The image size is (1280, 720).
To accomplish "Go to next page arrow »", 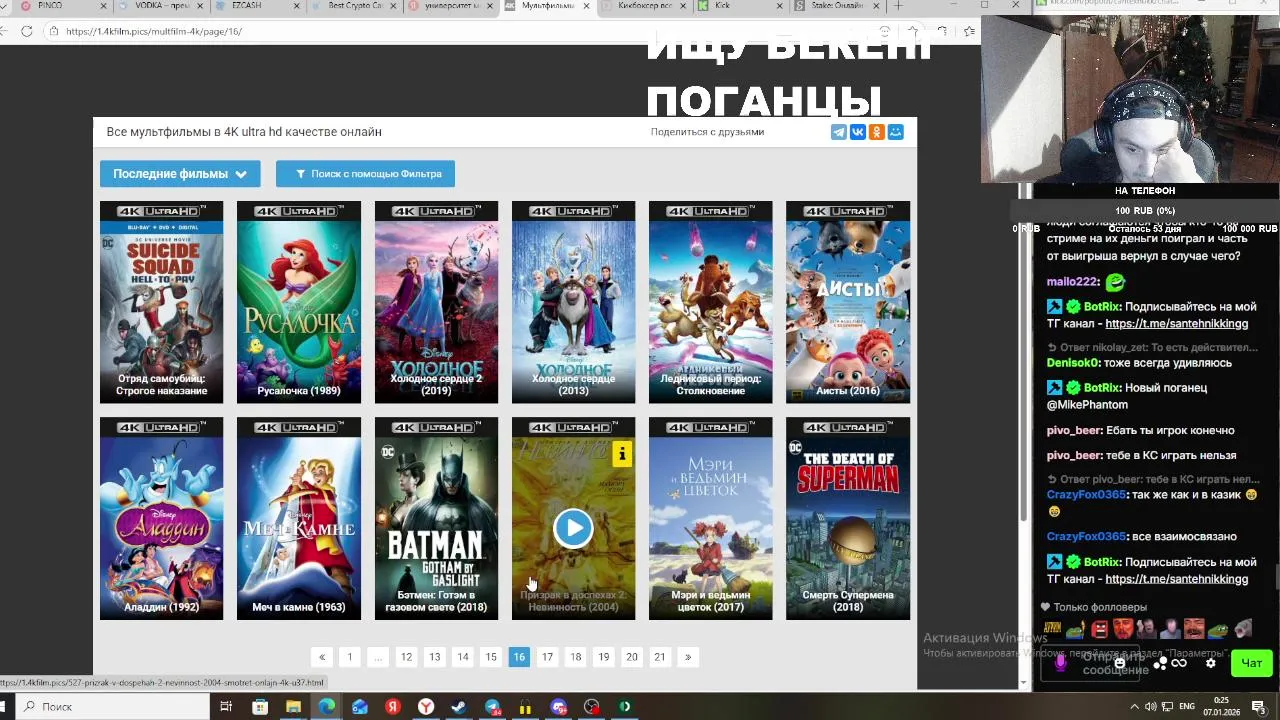I will pyautogui.click(x=688, y=657).
